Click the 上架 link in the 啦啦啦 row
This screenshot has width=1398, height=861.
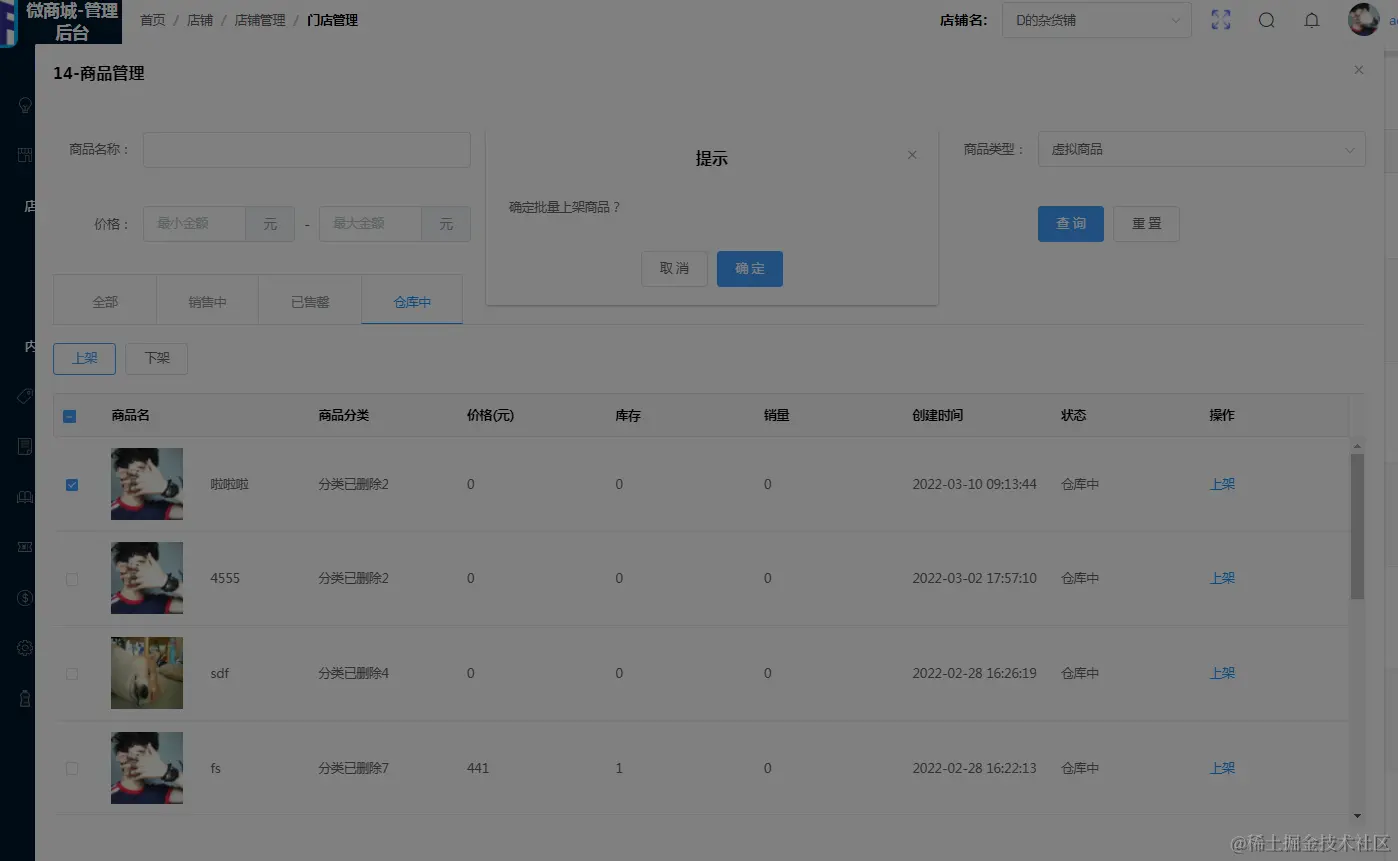tap(1222, 484)
